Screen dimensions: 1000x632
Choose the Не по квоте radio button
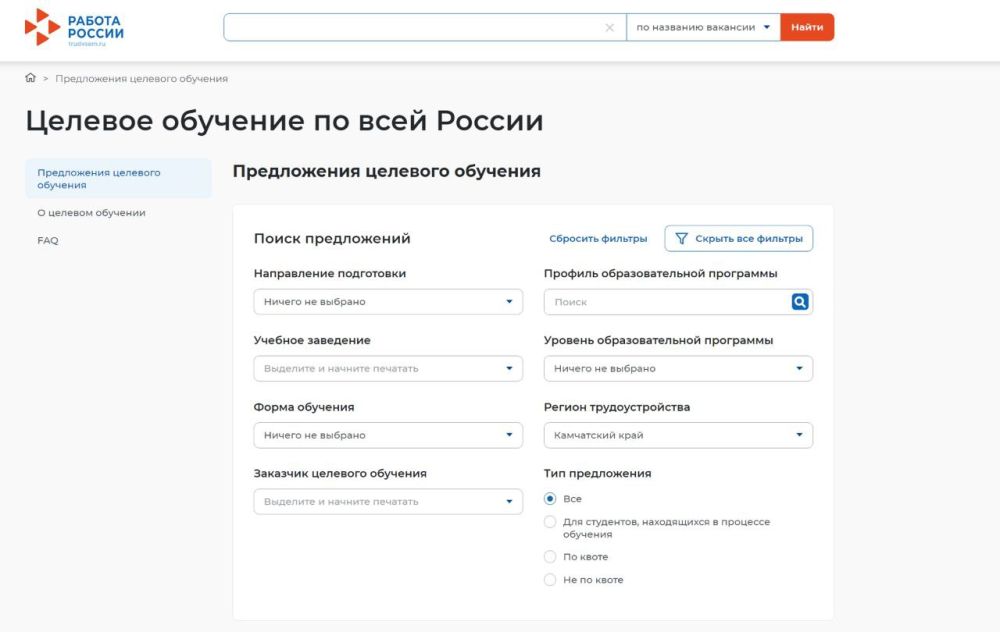pyautogui.click(x=550, y=580)
